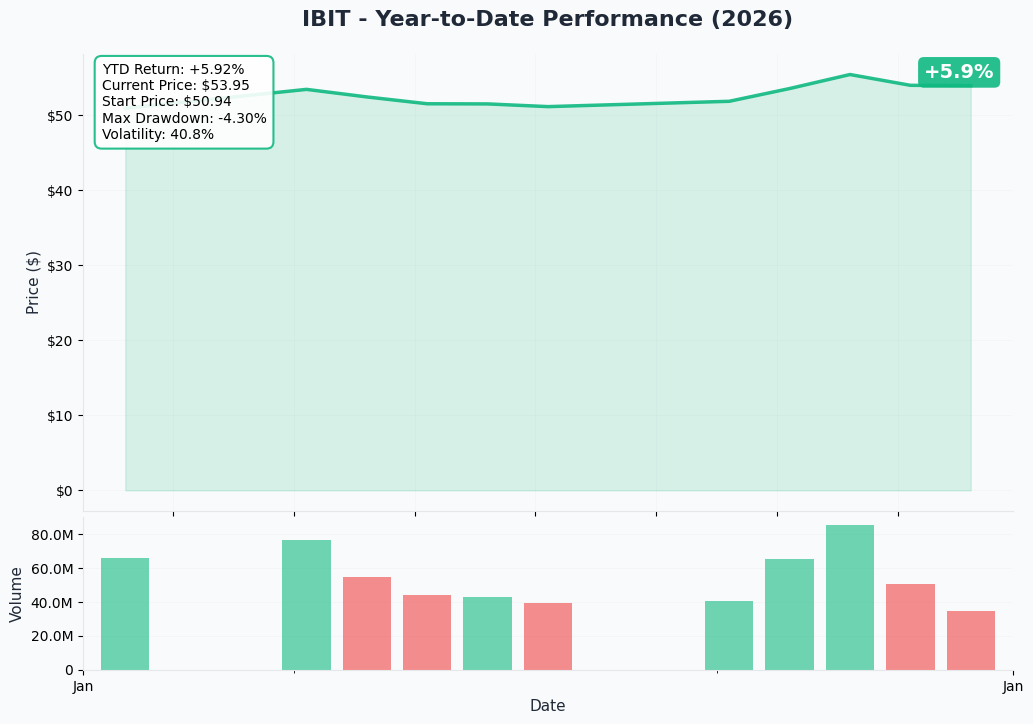Click the $20 price axis label

(x=59, y=341)
